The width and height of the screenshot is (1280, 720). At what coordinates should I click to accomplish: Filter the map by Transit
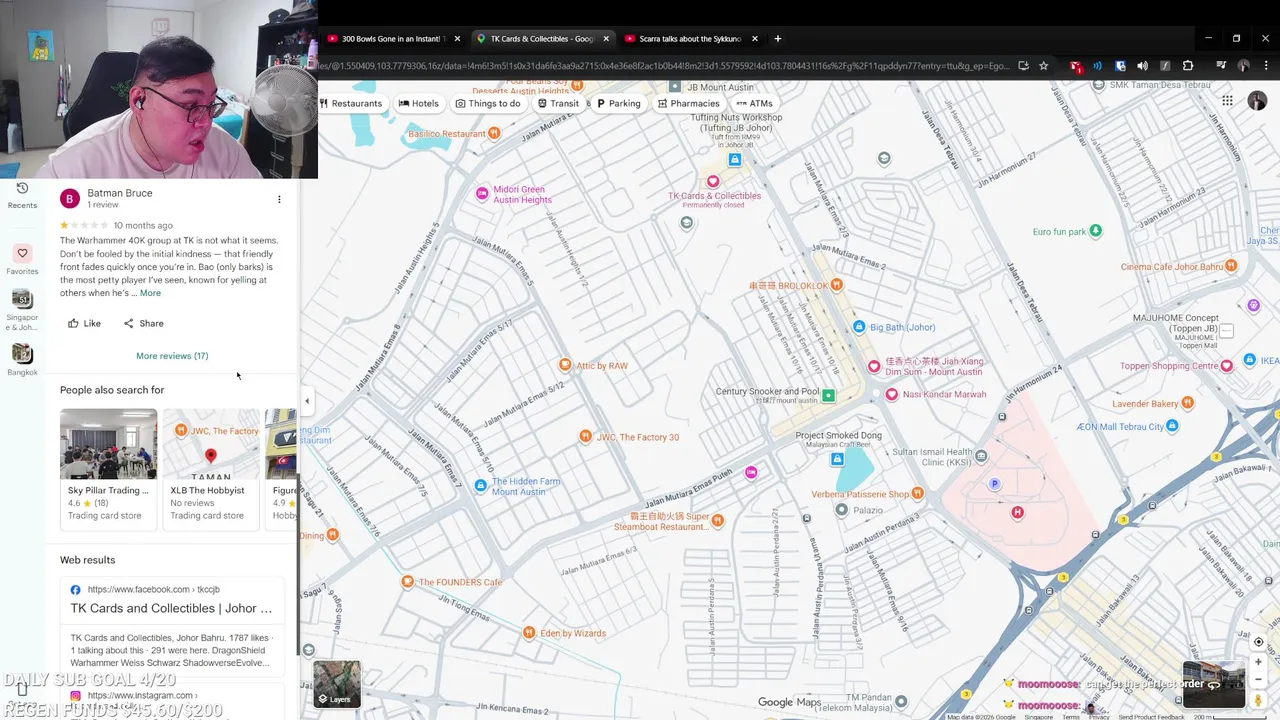pos(558,103)
